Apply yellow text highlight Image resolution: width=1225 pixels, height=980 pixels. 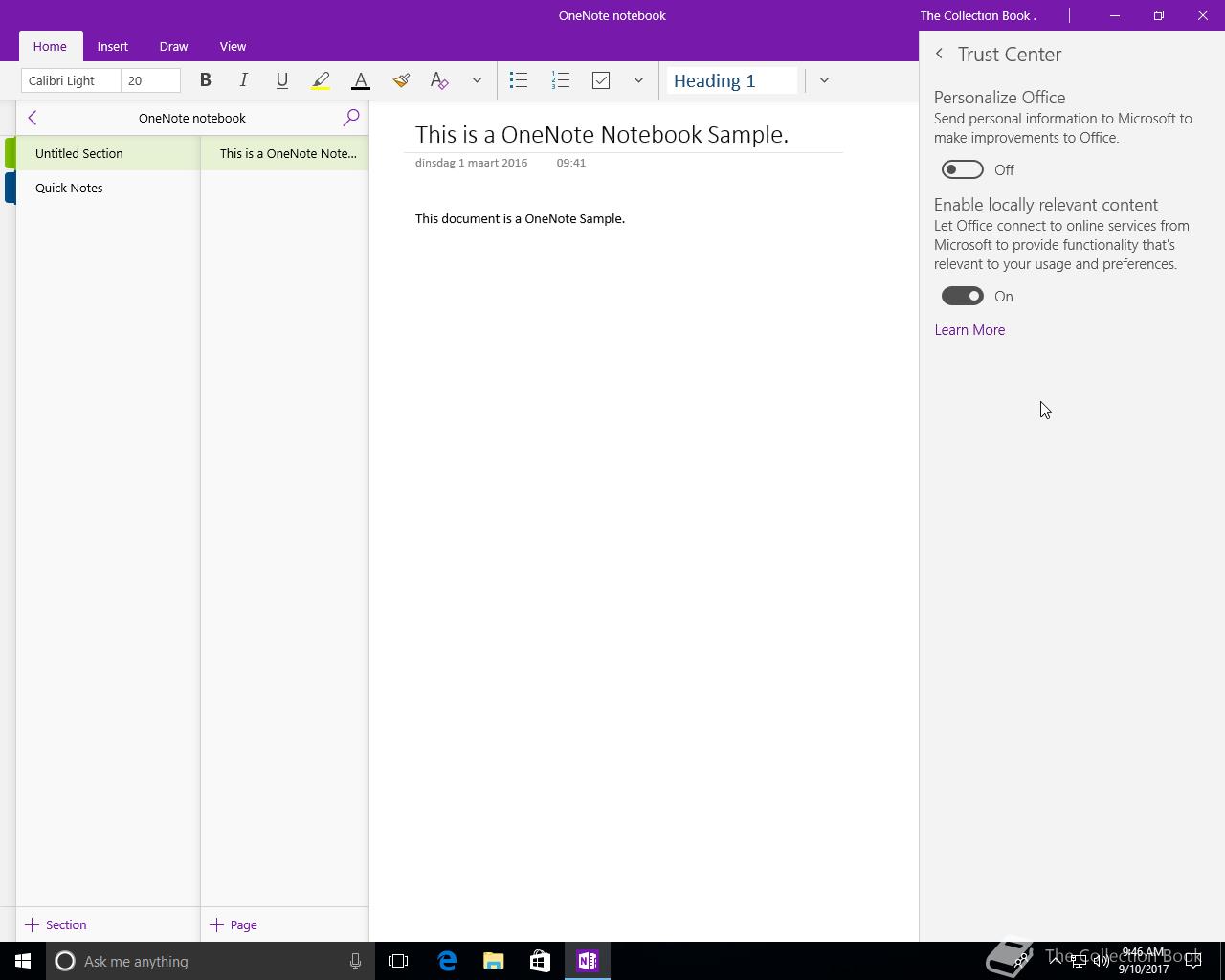321,80
